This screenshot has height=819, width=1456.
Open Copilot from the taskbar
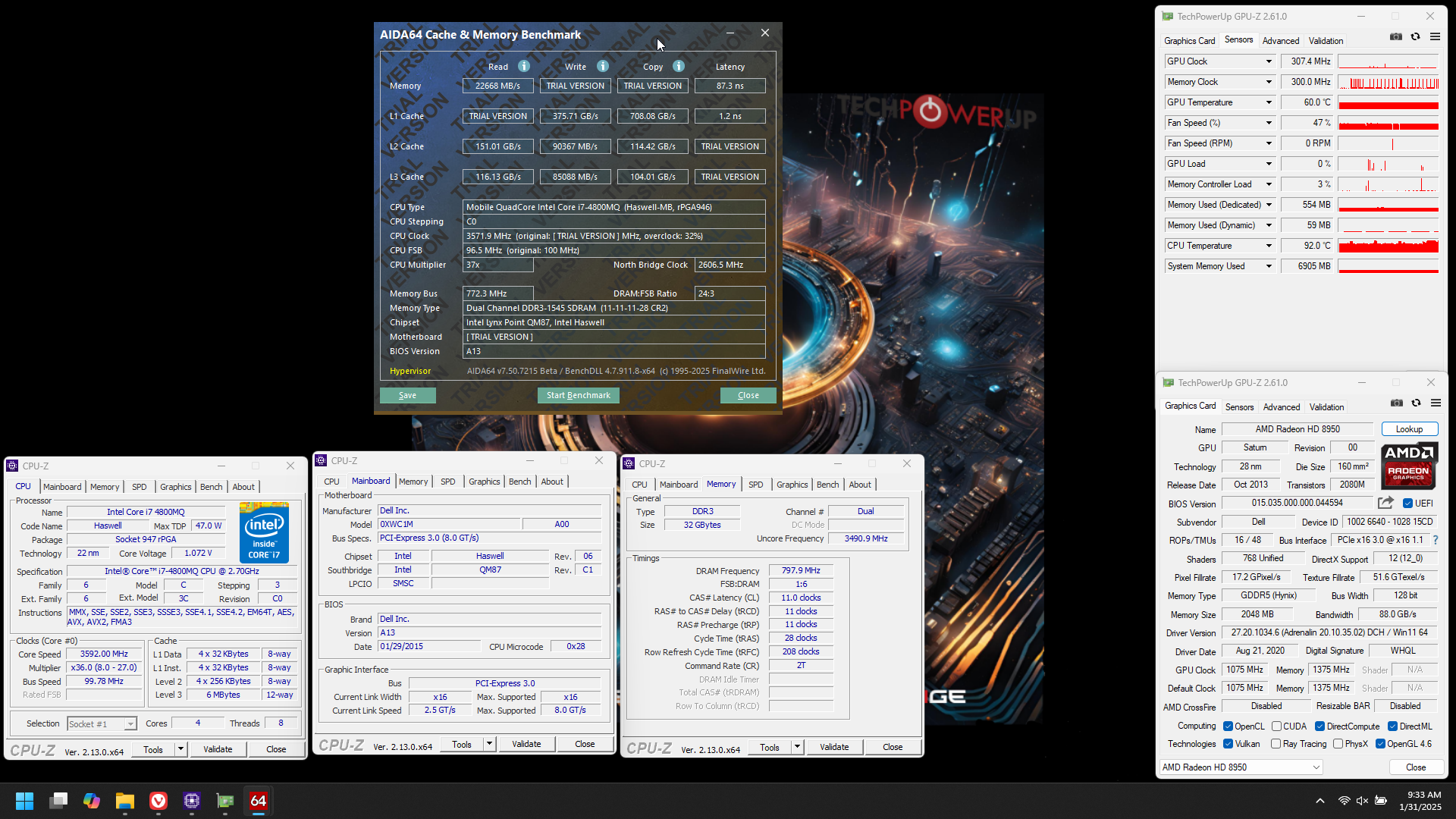click(92, 801)
